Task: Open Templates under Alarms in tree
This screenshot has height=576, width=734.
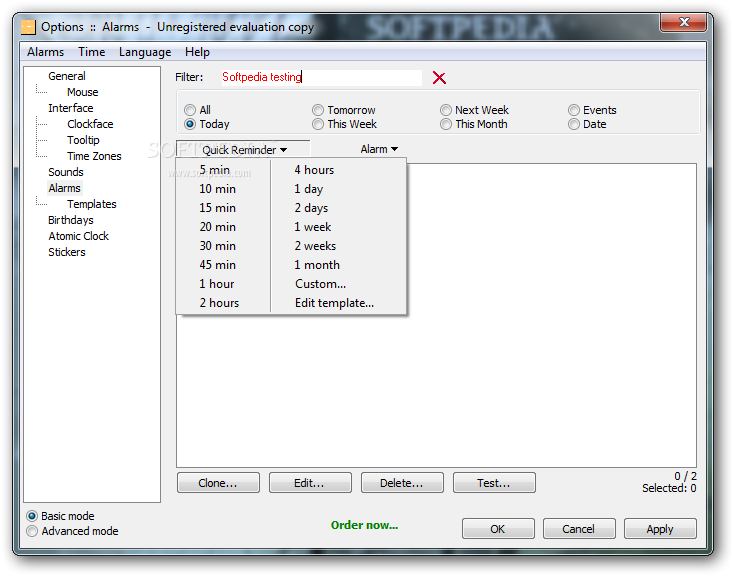Action: tap(92, 204)
